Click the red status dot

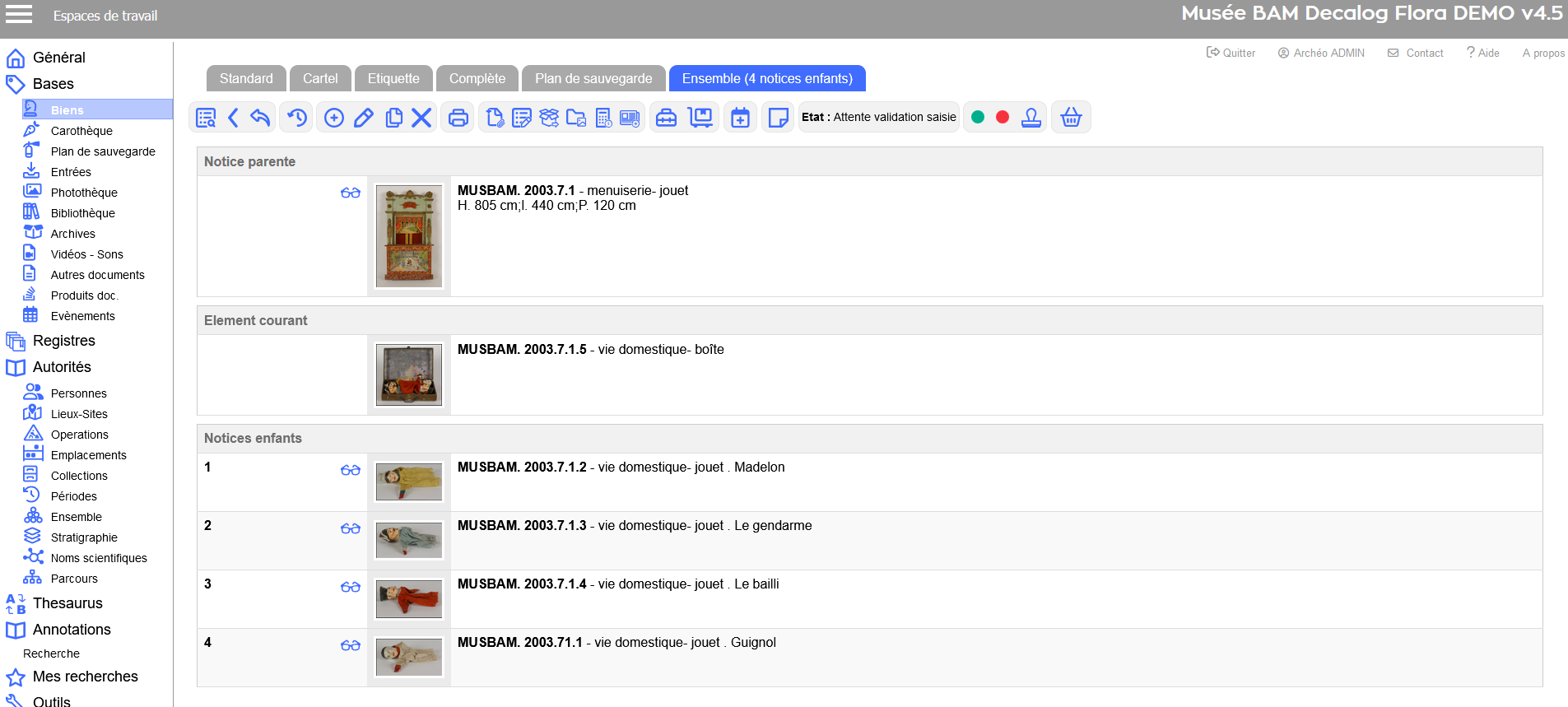pyautogui.click(x=1003, y=117)
